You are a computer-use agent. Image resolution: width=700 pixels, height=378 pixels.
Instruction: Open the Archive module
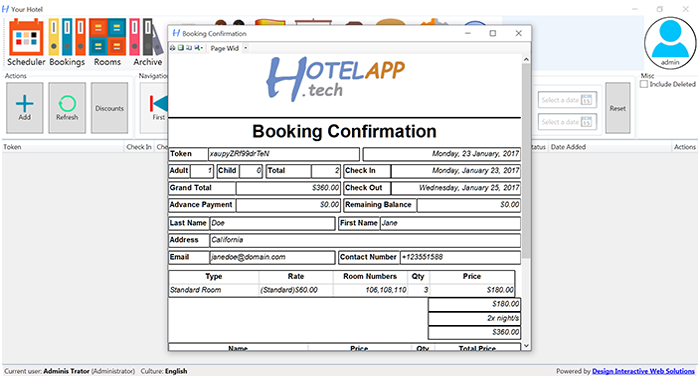pos(147,42)
